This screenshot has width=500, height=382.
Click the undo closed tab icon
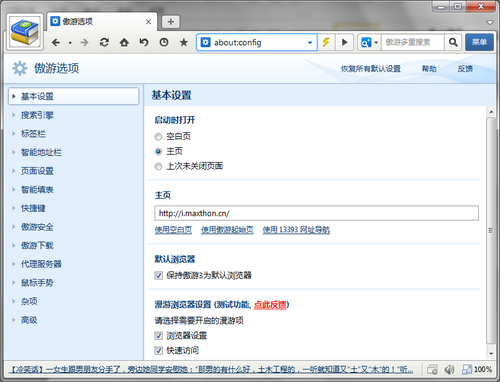(x=144, y=42)
